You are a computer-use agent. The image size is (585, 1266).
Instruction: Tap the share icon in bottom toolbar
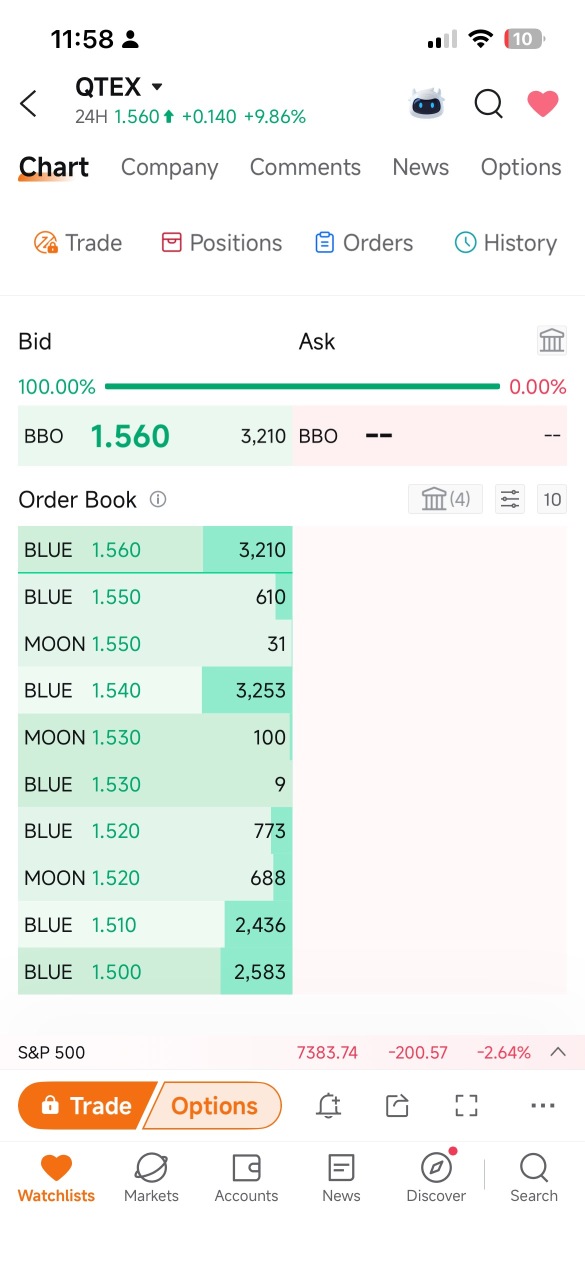(x=397, y=1105)
